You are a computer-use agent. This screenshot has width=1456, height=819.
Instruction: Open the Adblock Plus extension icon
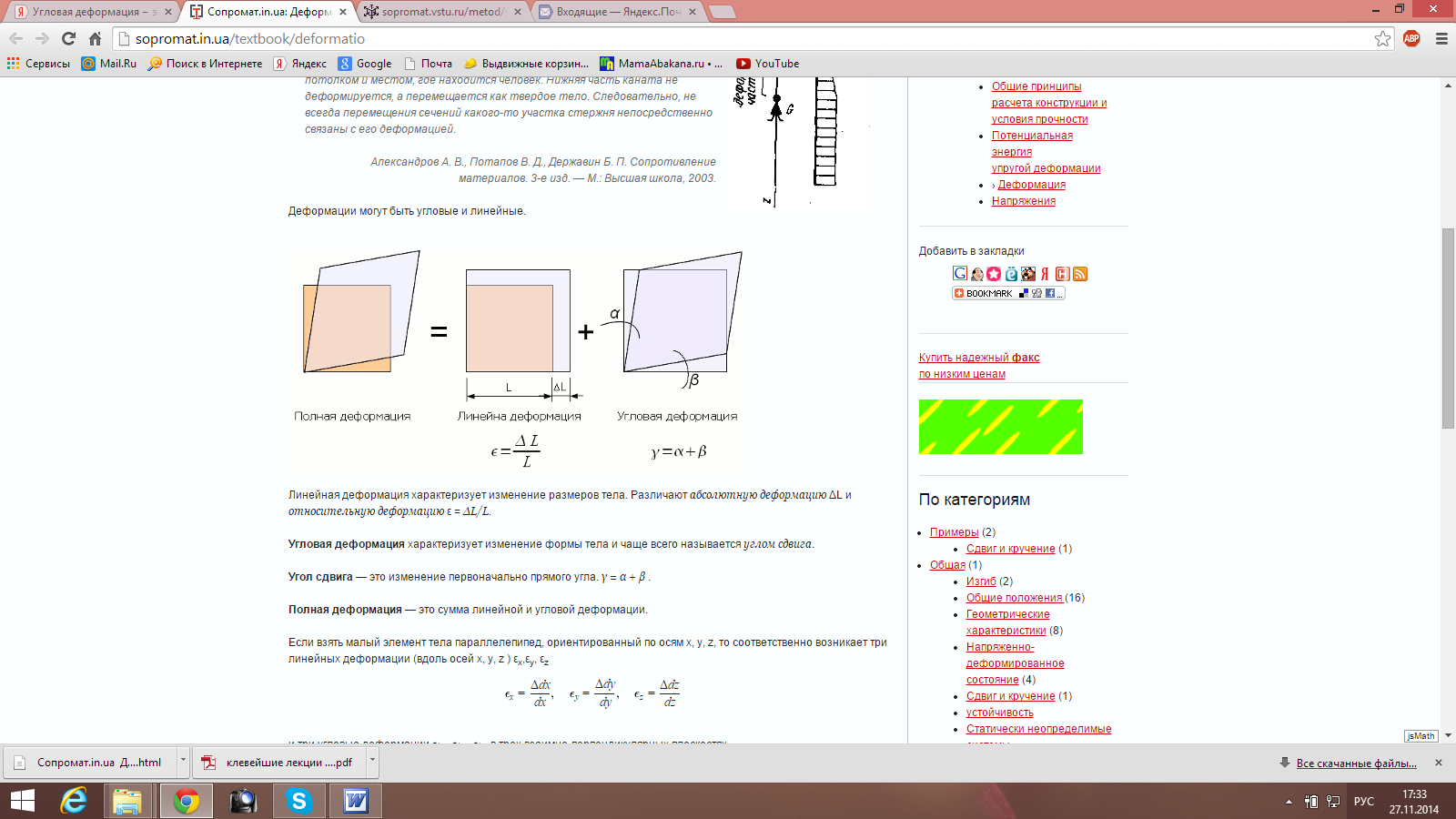[x=1411, y=38]
